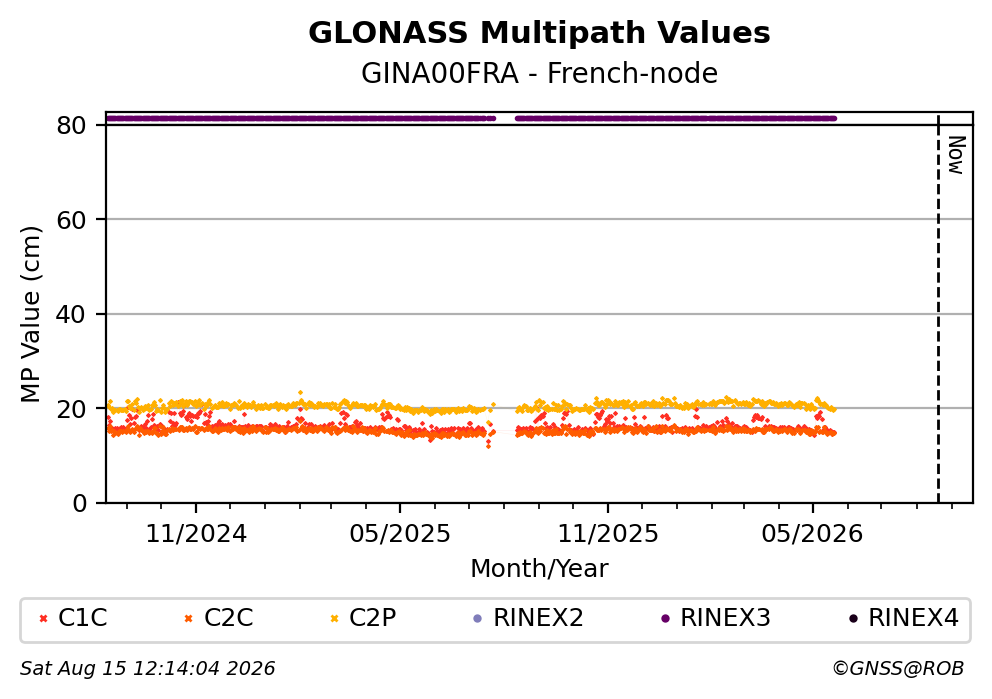Click the RINEX4 dark legend dot
The image size is (992, 699).
tap(853, 619)
